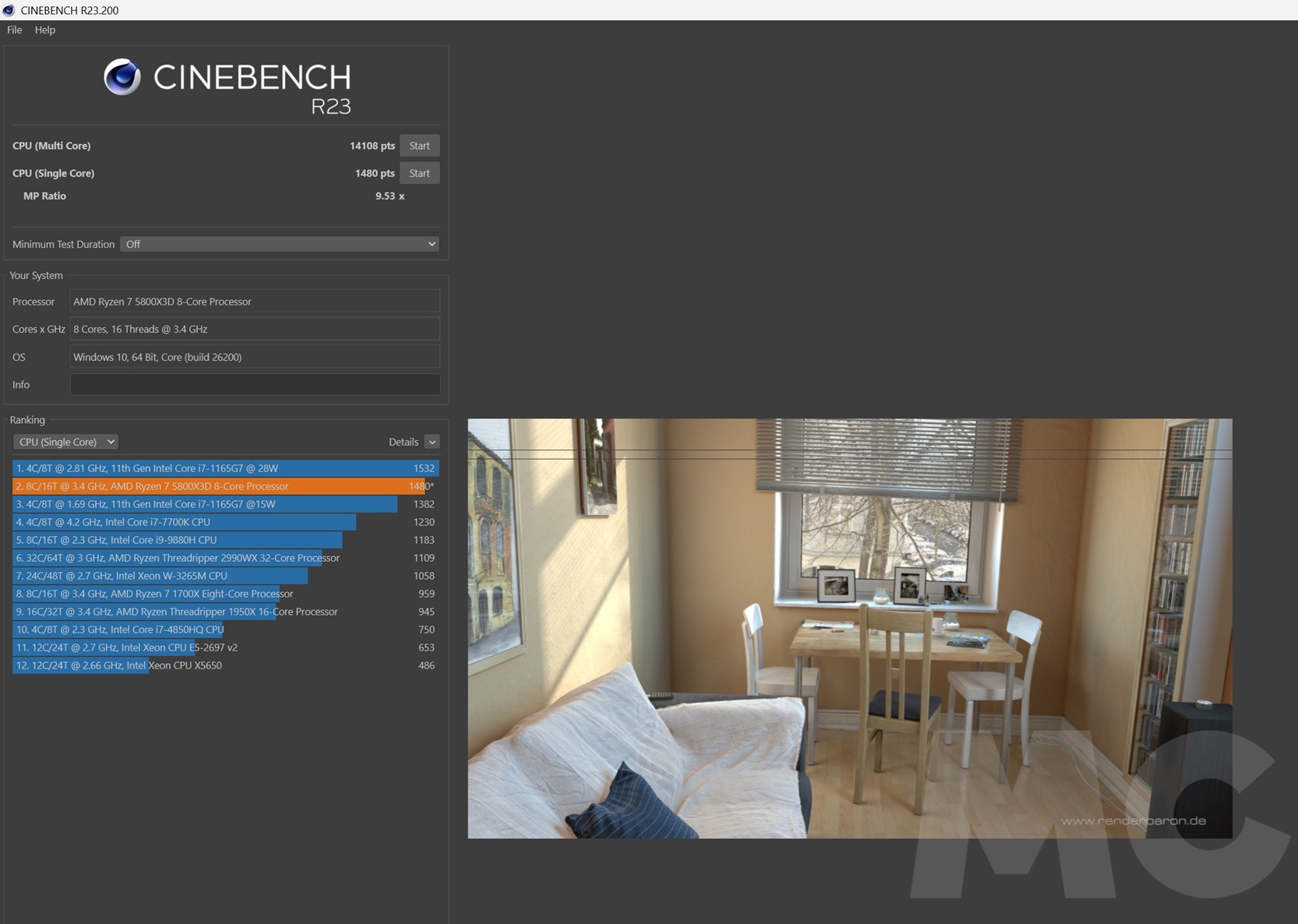Select the Intel Xeon X5650 ranking row
The image size is (1298, 924).
click(x=225, y=665)
